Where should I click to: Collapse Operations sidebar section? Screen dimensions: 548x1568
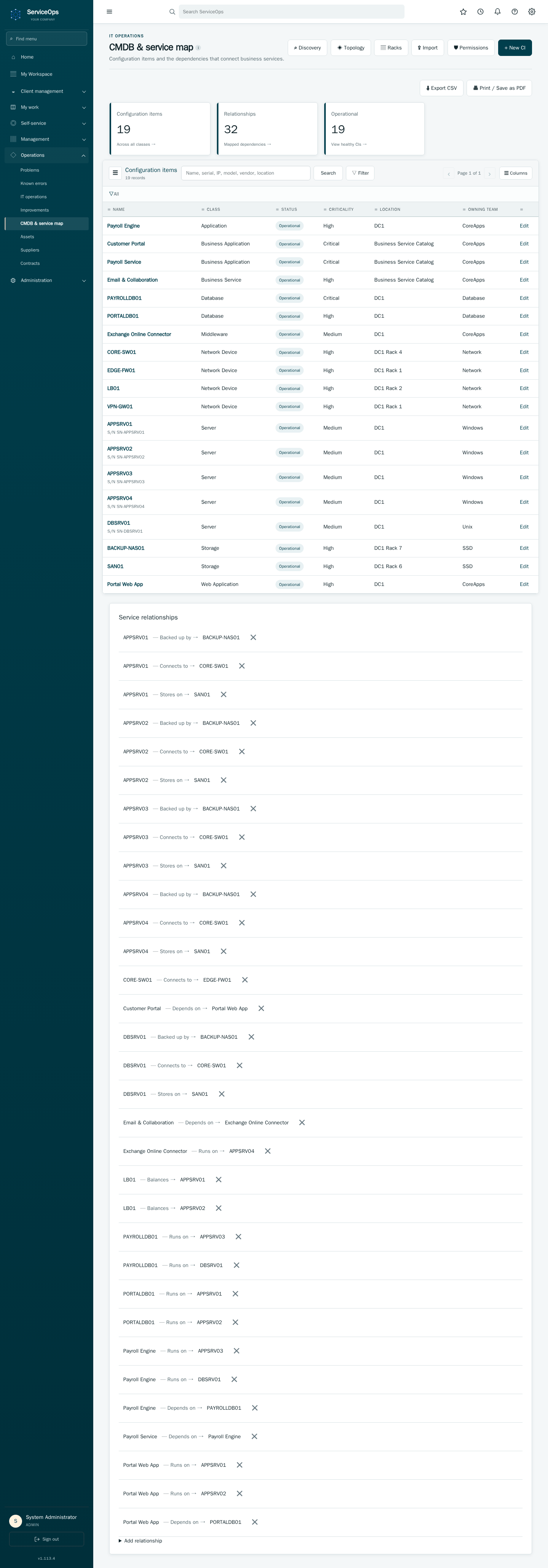[x=47, y=155]
